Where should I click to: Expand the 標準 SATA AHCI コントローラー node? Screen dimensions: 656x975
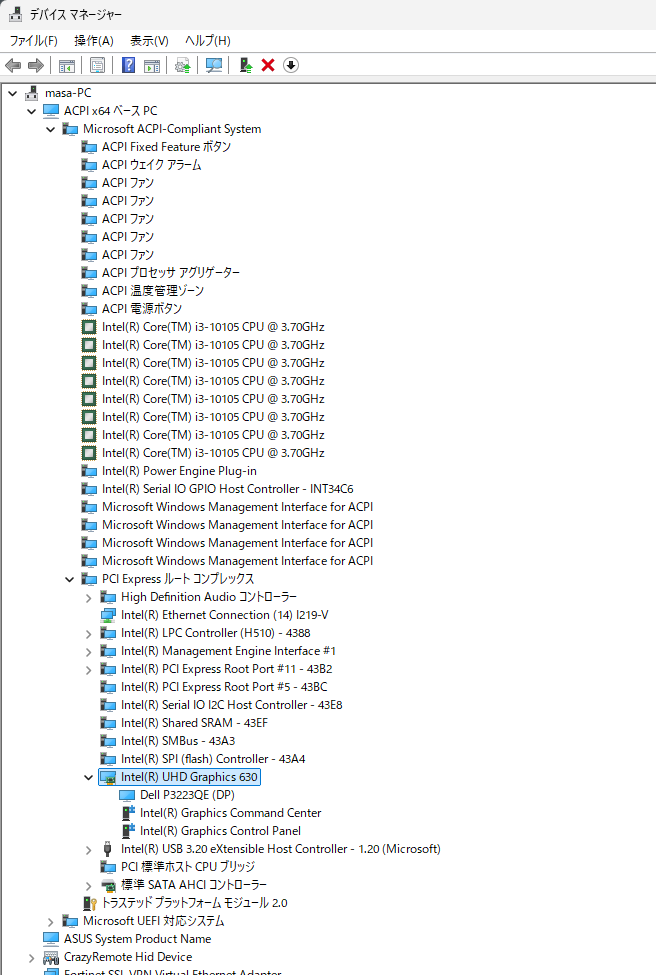(88, 886)
